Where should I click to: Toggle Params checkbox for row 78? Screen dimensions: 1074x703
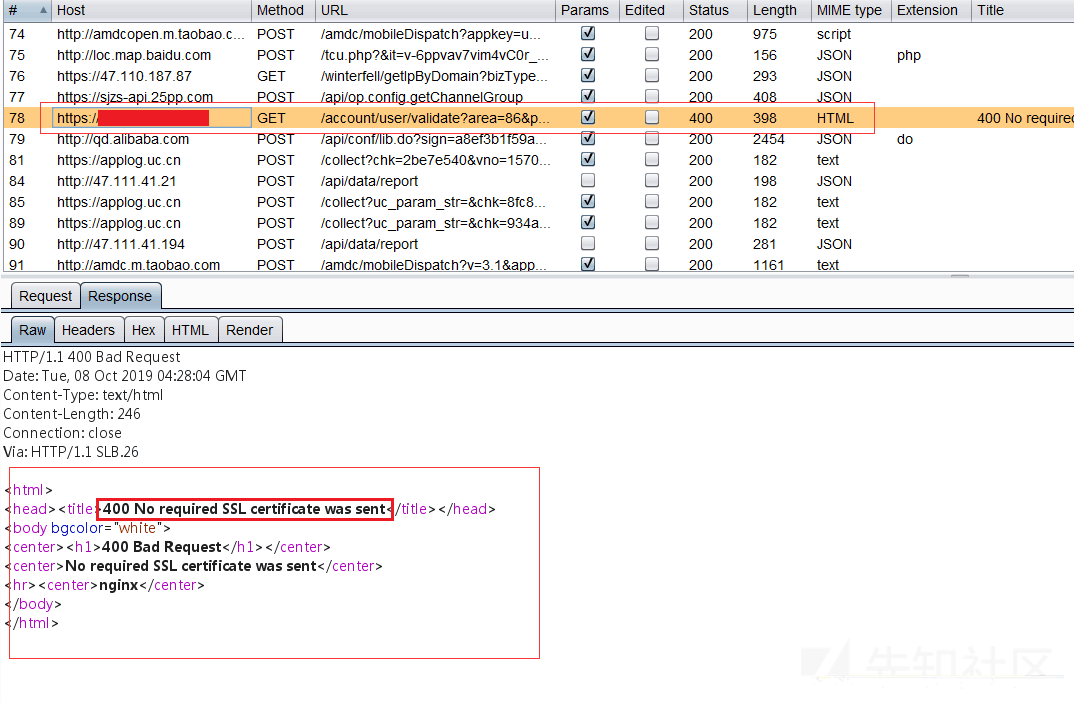pos(588,117)
